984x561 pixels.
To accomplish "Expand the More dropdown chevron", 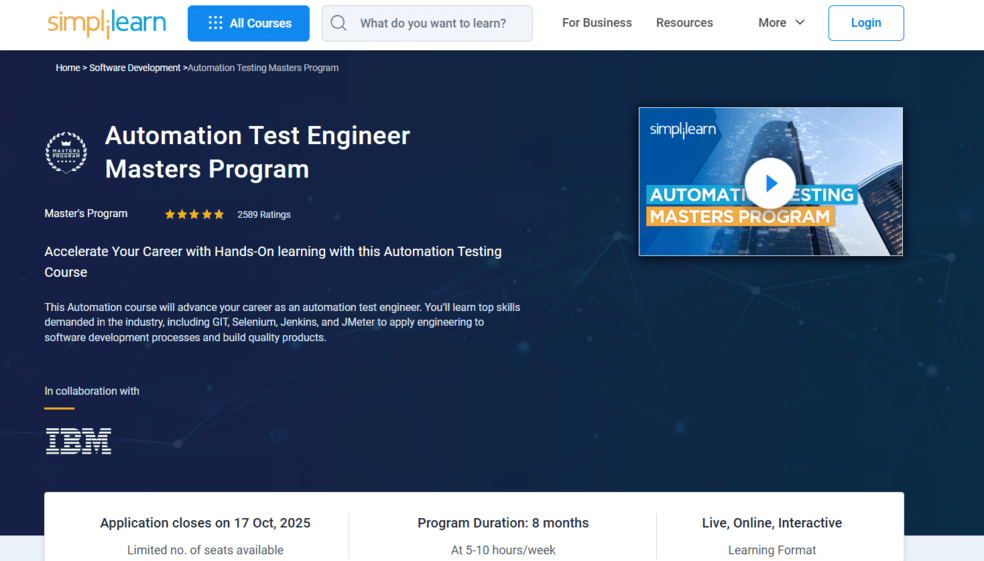I will (x=800, y=23).
